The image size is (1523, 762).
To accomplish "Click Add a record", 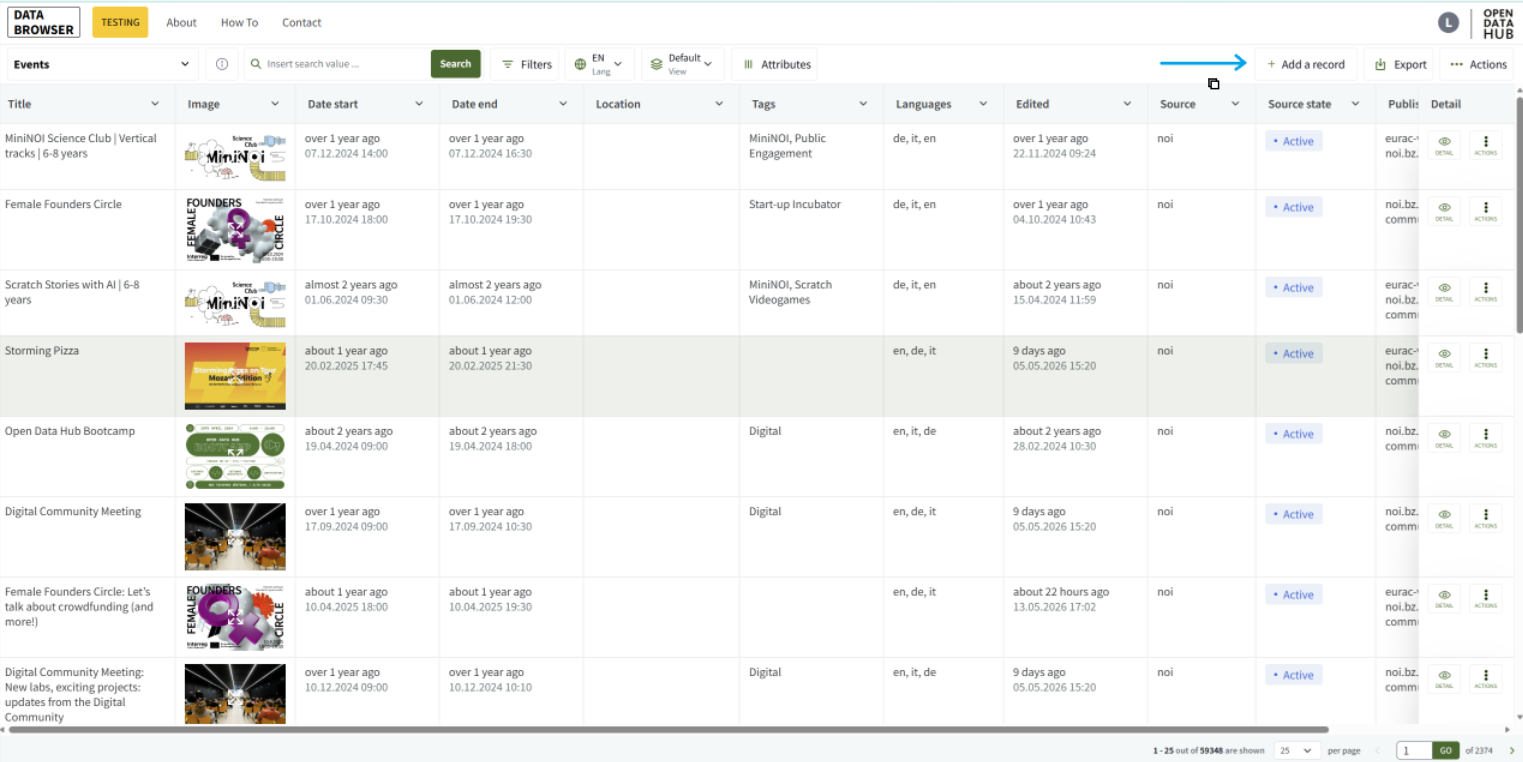I will point(1306,64).
